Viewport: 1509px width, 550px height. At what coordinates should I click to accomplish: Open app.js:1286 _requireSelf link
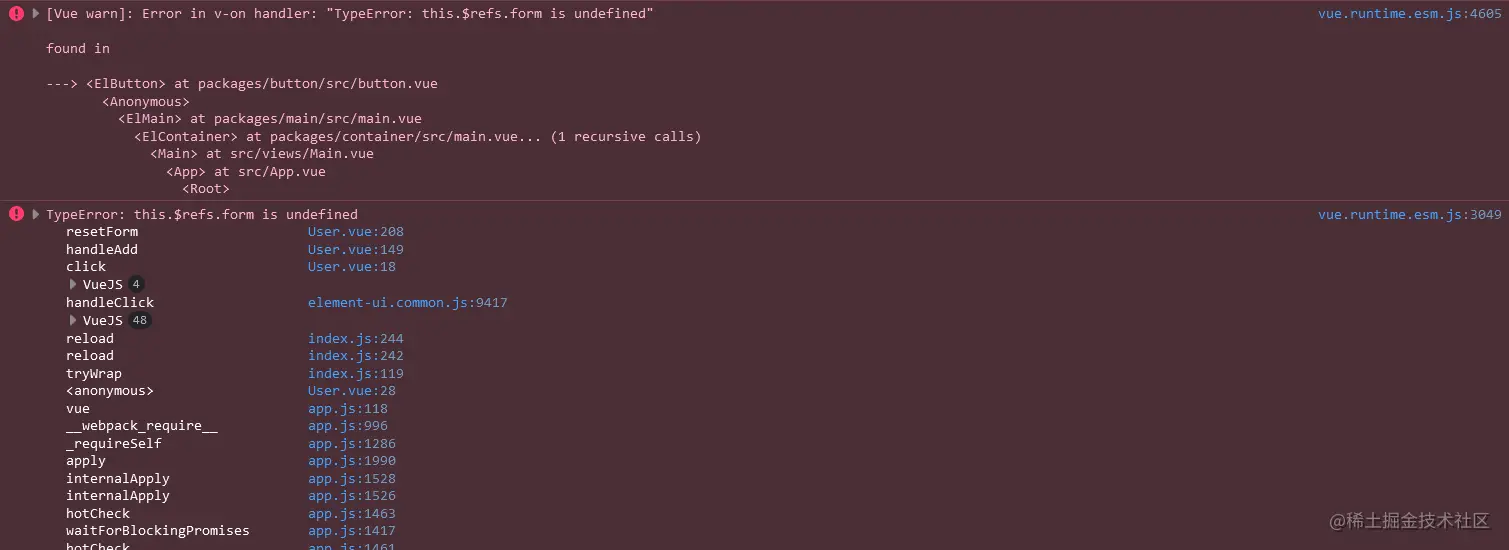click(352, 444)
